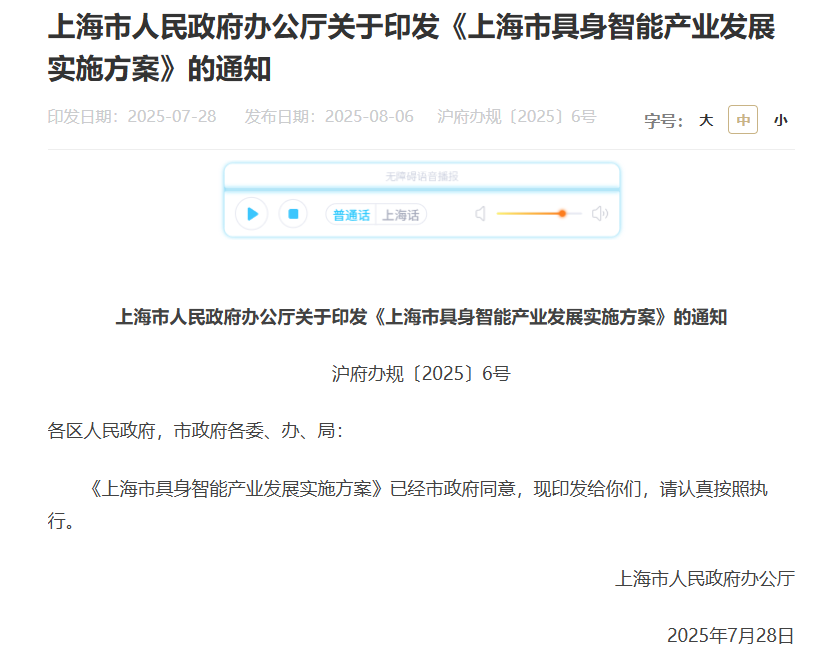Click the large page title heading

411,47
